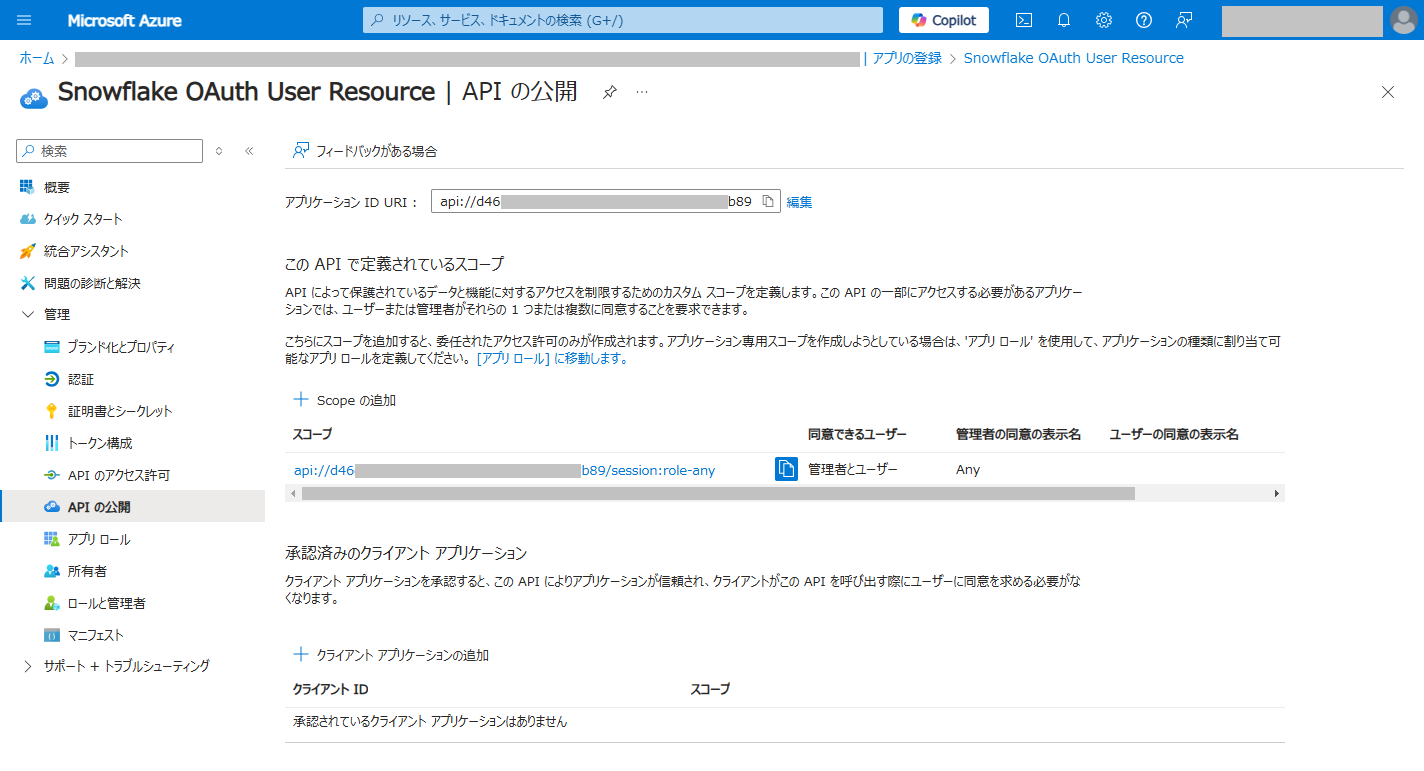Open Cloud Shell from the top bar
The width and height of the screenshot is (1424, 771).
(x=1023, y=20)
